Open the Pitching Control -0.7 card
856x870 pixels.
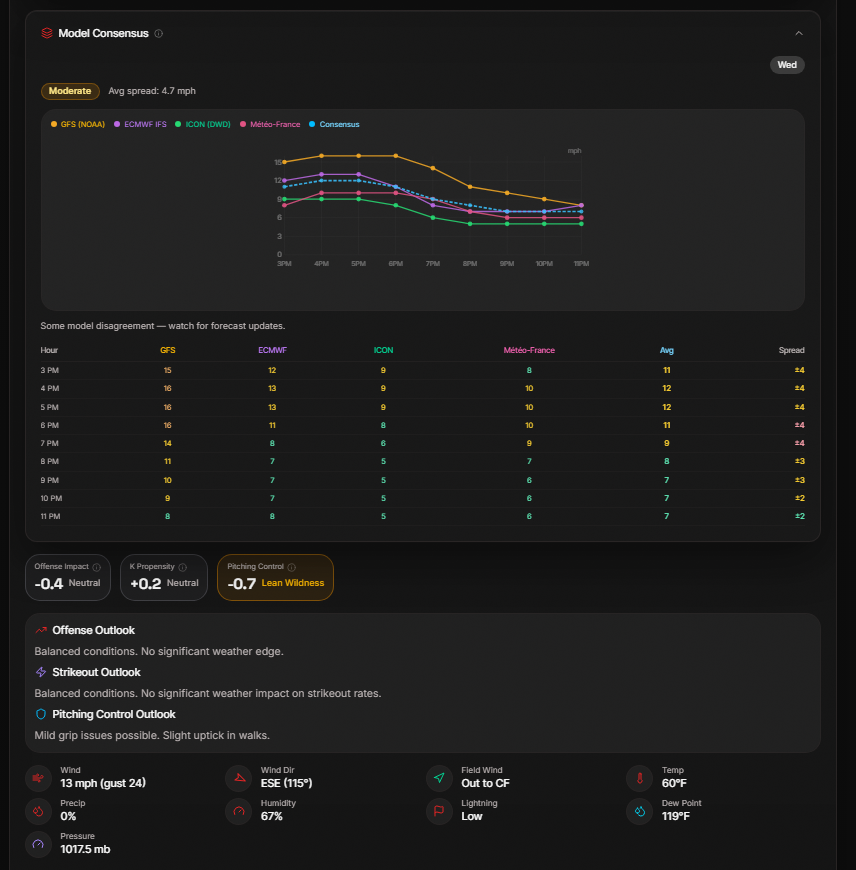click(275, 577)
